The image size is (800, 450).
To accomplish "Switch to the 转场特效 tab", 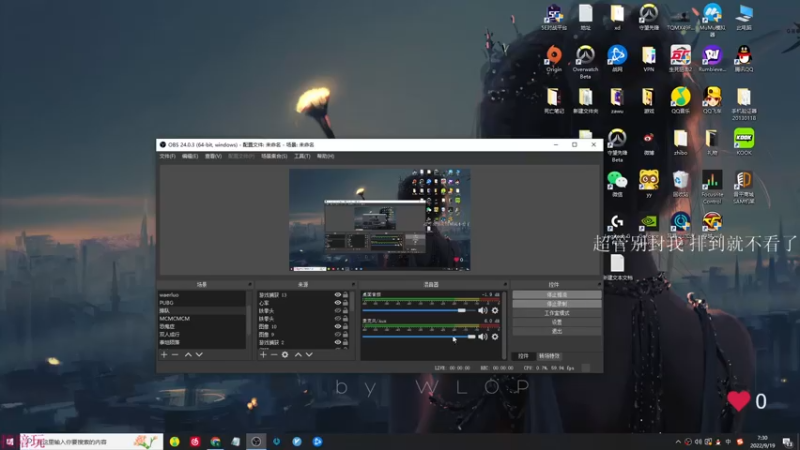I will (x=549, y=356).
